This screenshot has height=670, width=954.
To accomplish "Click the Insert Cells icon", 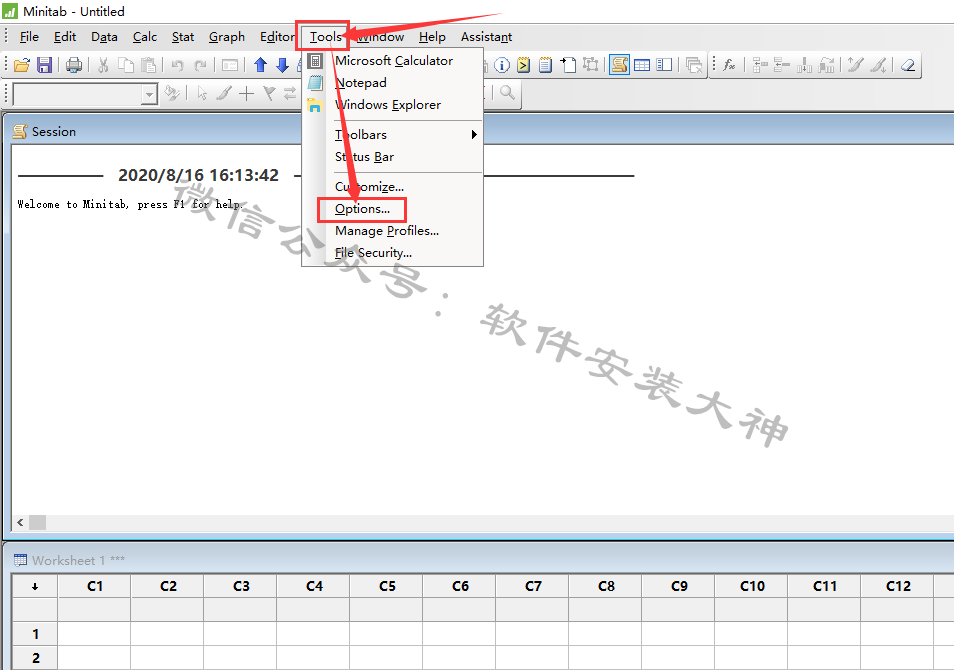I will tap(760, 65).
